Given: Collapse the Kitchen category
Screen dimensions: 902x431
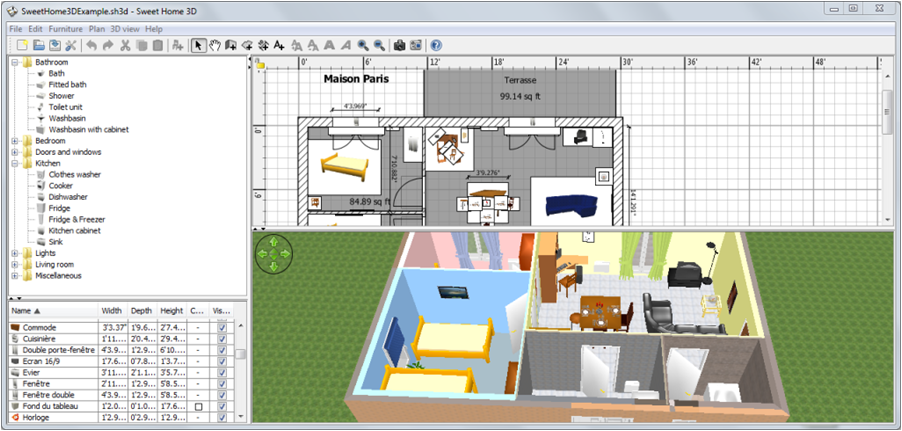Looking at the screenshot, I should pyautogui.click(x=15, y=163).
